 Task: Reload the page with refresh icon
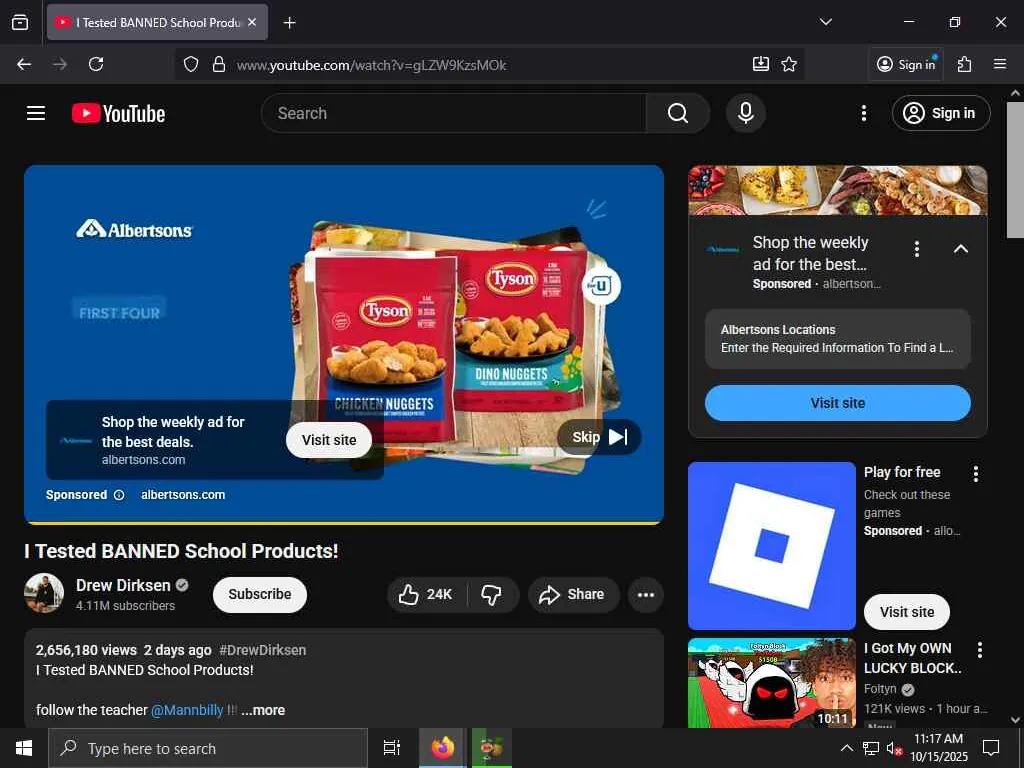pos(96,64)
